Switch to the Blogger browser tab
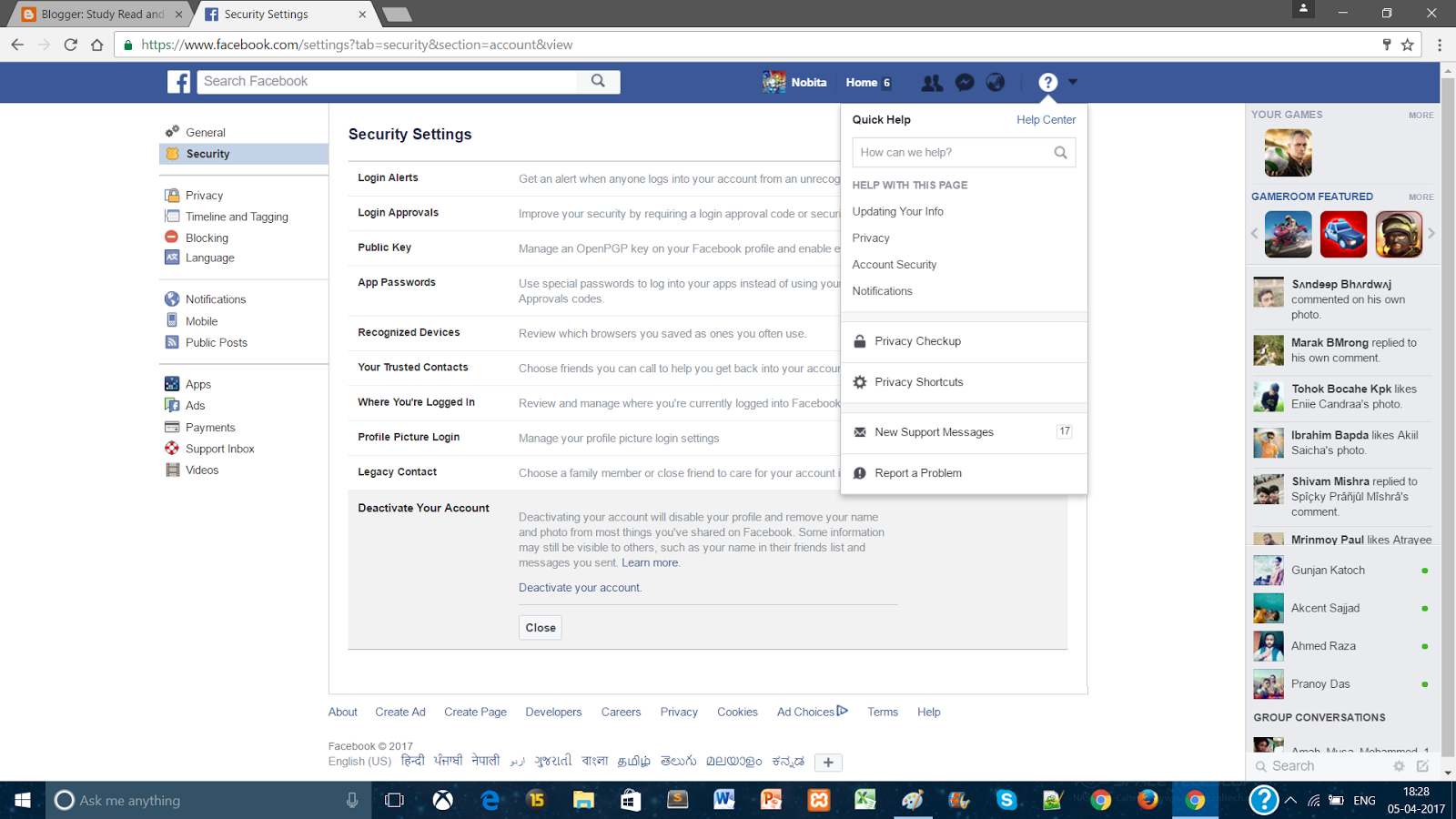This screenshot has height=819, width=1456. pos(103,15)
